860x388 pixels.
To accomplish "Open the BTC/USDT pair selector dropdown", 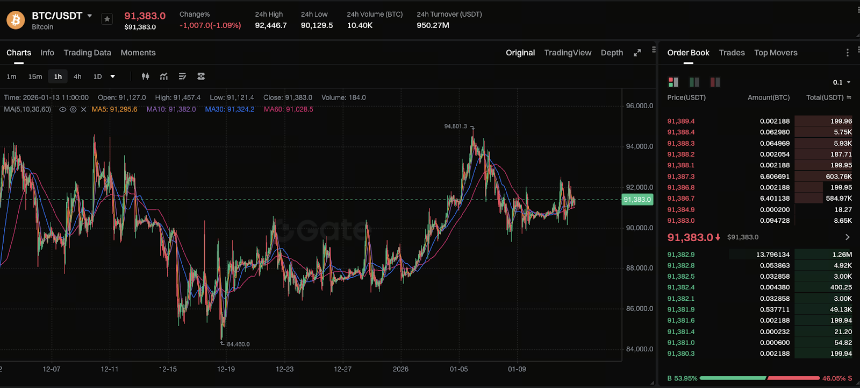I will tap(90, 15).
